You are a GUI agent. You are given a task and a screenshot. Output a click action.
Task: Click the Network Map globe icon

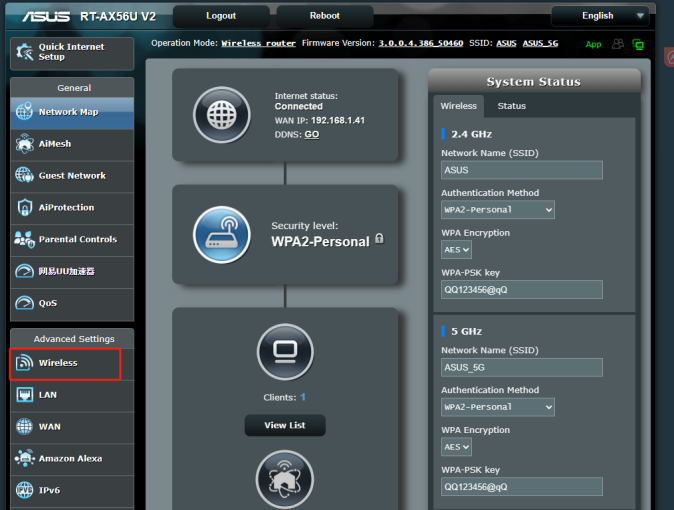24,111
